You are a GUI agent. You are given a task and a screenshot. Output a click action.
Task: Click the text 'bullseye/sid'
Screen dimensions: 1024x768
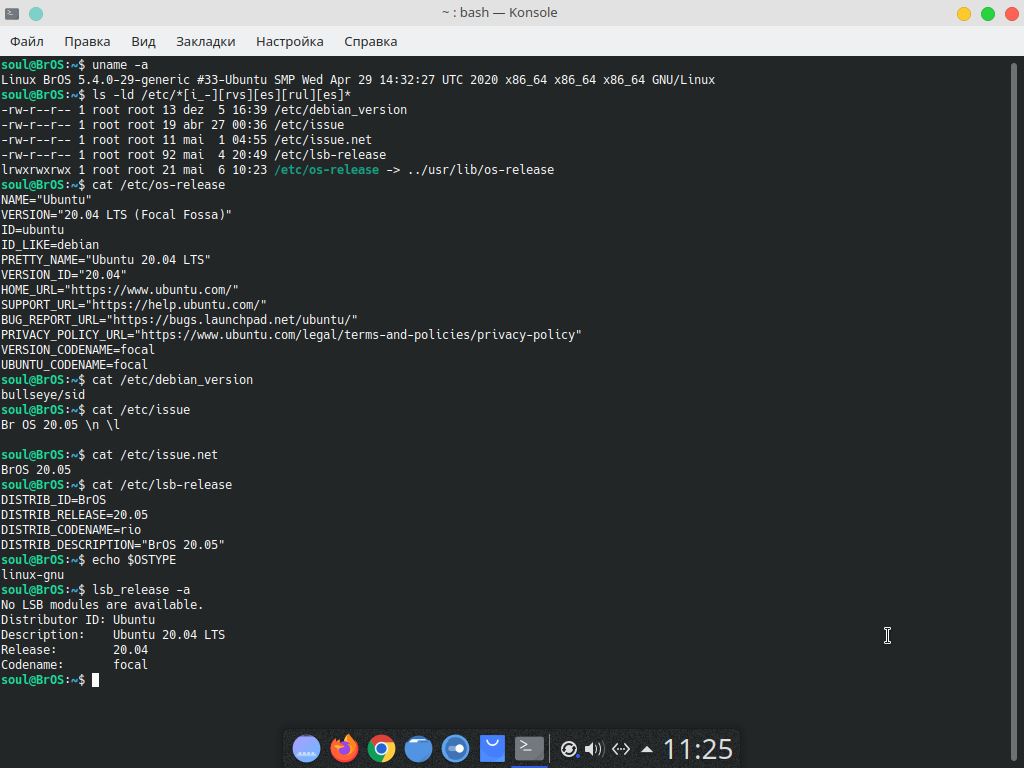point(43,394)
